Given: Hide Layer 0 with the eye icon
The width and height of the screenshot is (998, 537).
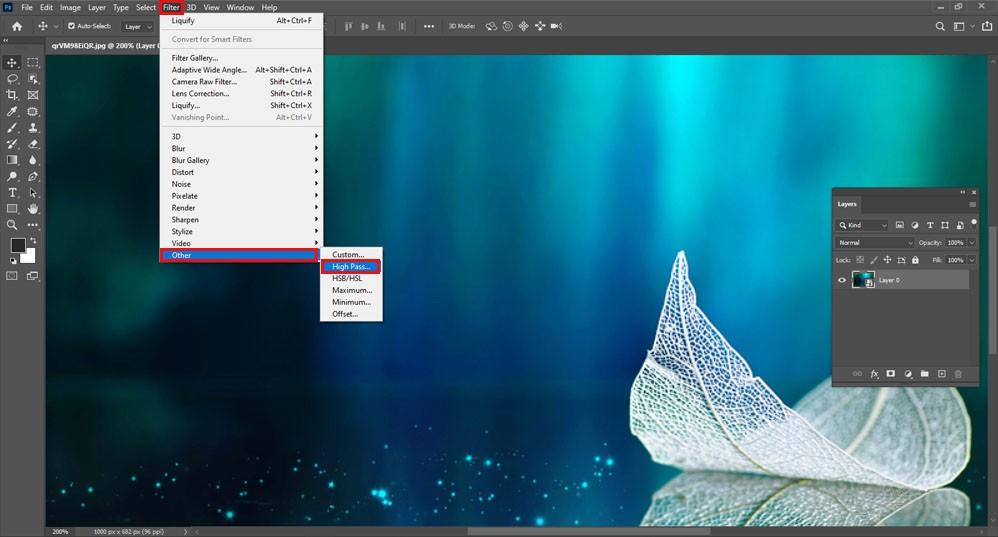Looking at the screenshot, I should [x=842, y=280].
